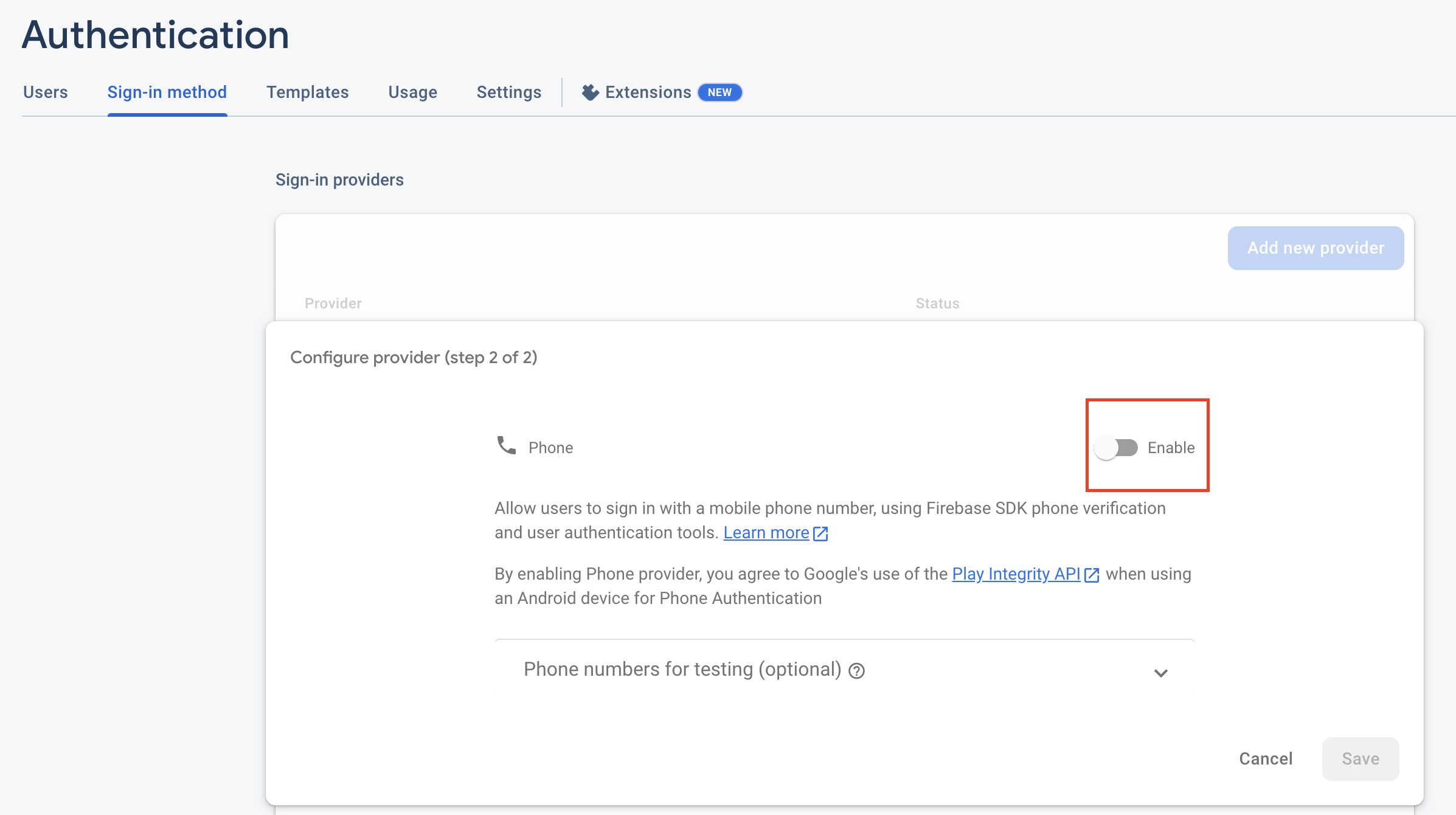Open the Extensions tab

[648, 92]
